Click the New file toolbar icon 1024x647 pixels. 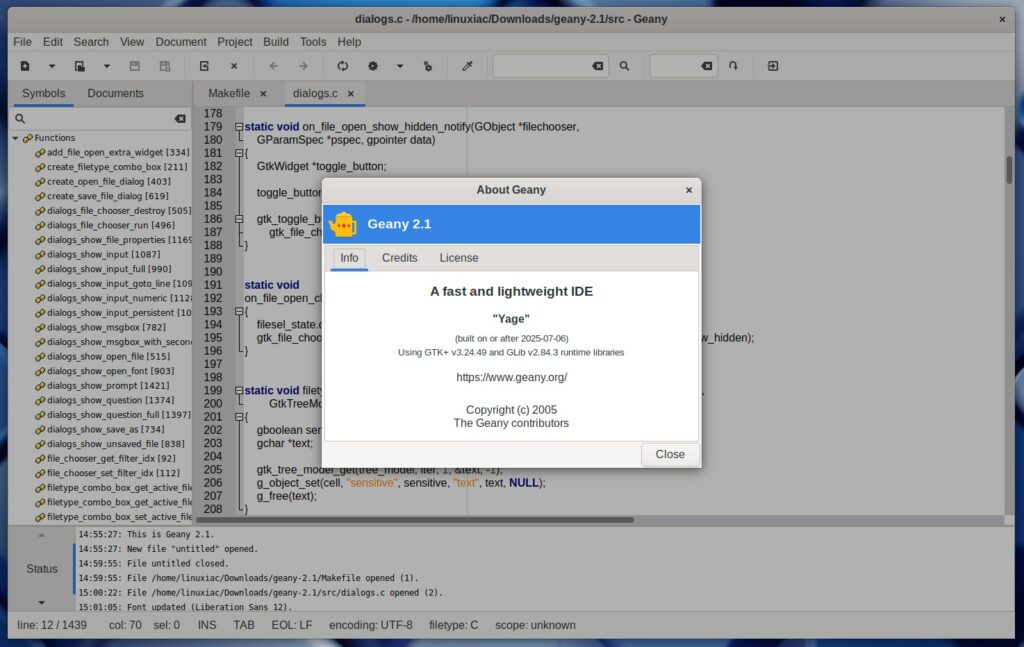tap(25, 66)
